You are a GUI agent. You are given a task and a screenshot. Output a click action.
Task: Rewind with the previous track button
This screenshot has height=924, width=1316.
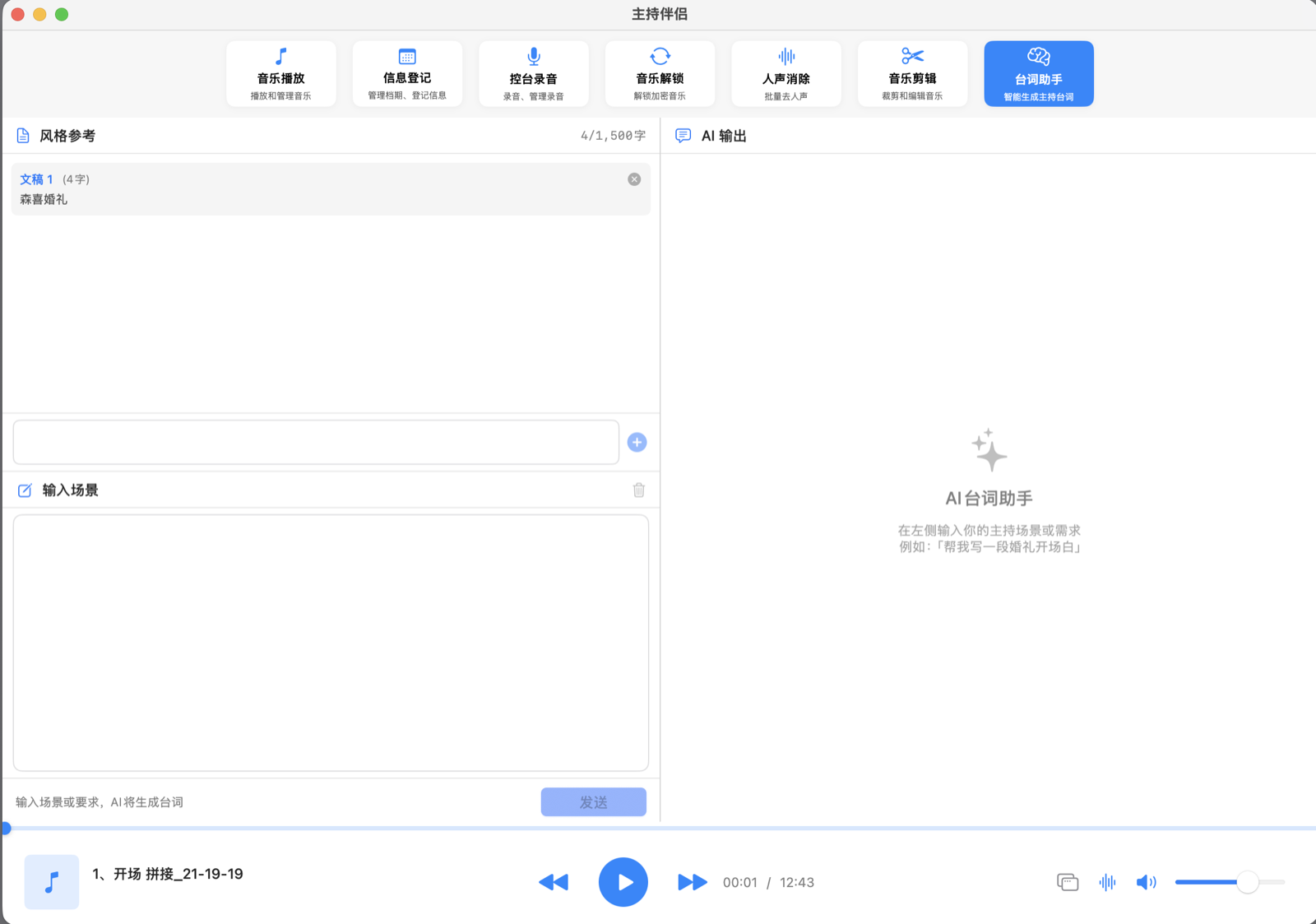click(x=554, y=882)
